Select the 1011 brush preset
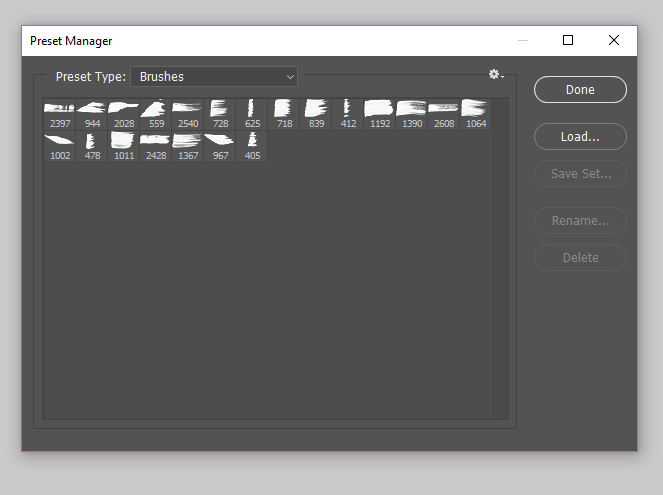 pos(124,146)
